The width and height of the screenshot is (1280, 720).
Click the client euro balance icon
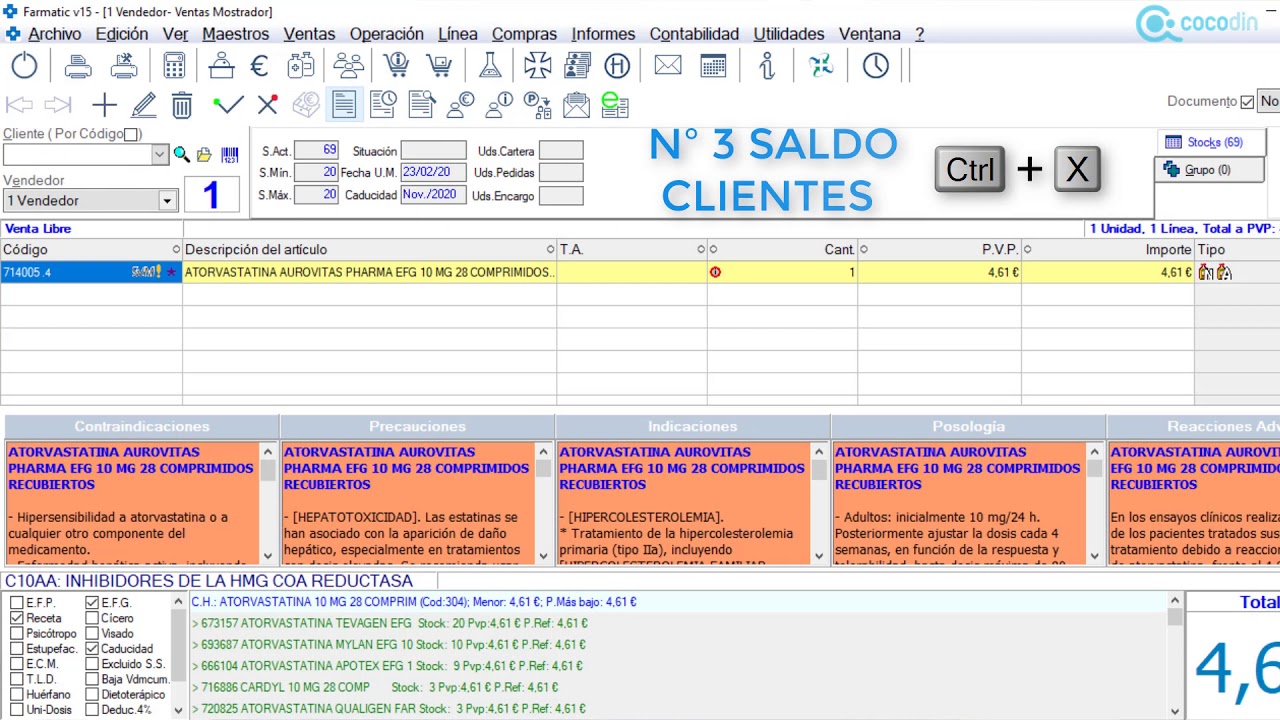tap(460, 104)
